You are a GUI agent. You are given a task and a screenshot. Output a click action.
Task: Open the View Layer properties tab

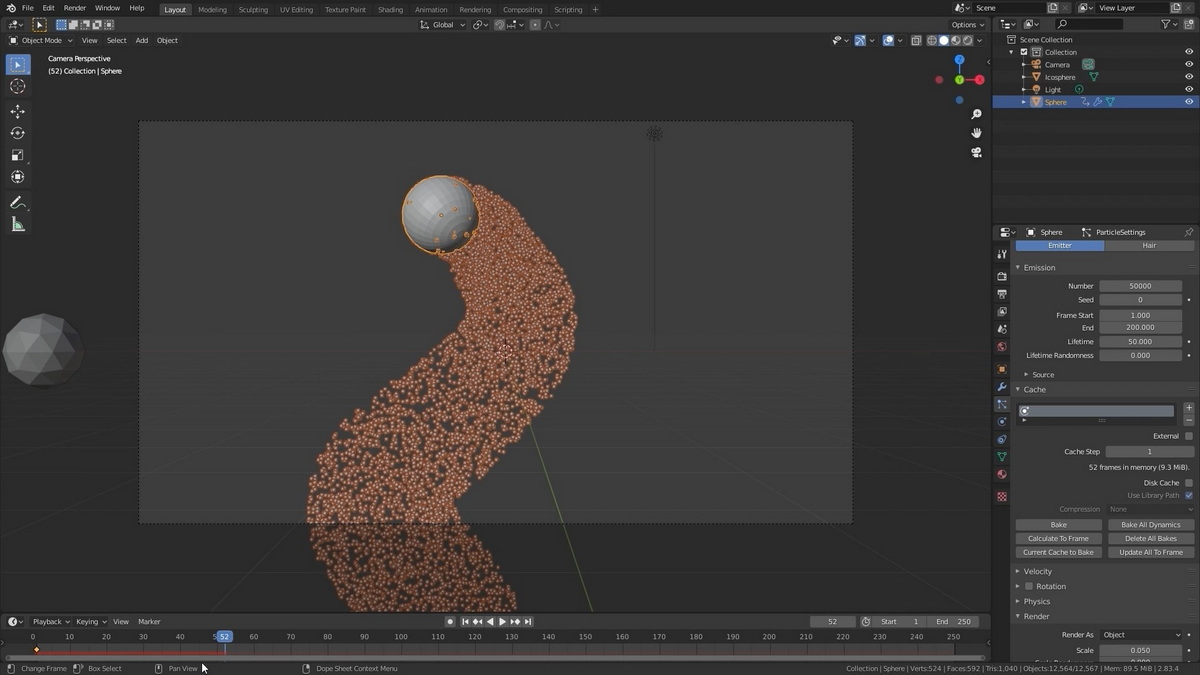coord(1002,312)
